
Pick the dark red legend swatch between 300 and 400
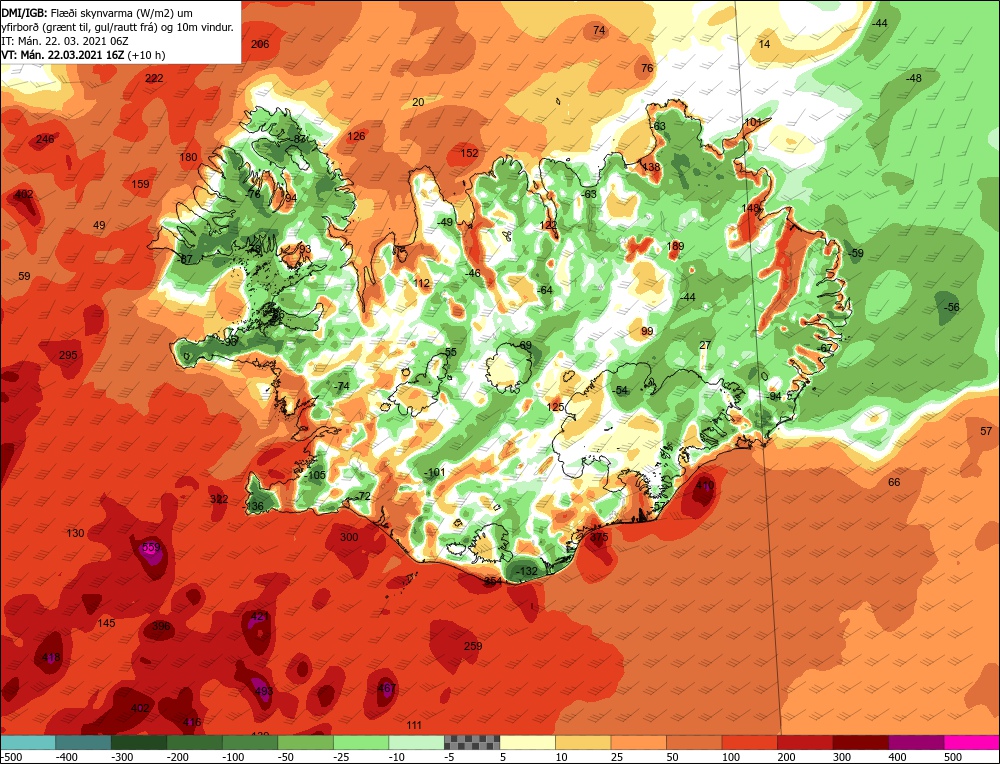(x=861, y=742)
